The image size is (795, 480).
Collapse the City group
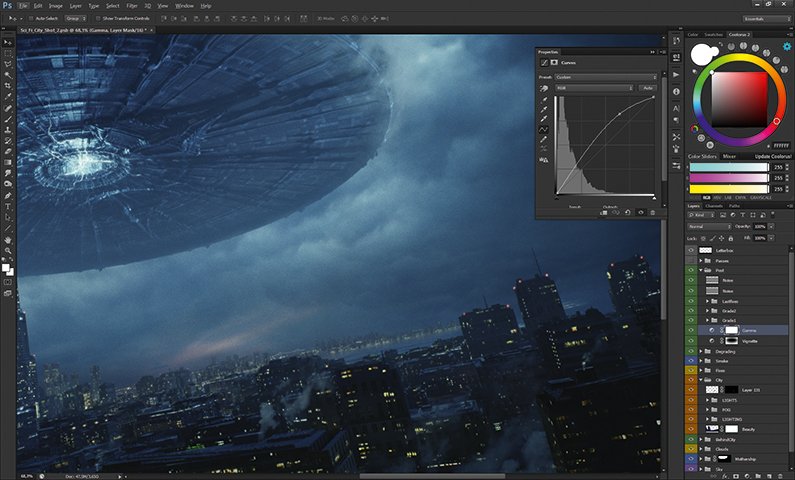click(701, 380)
